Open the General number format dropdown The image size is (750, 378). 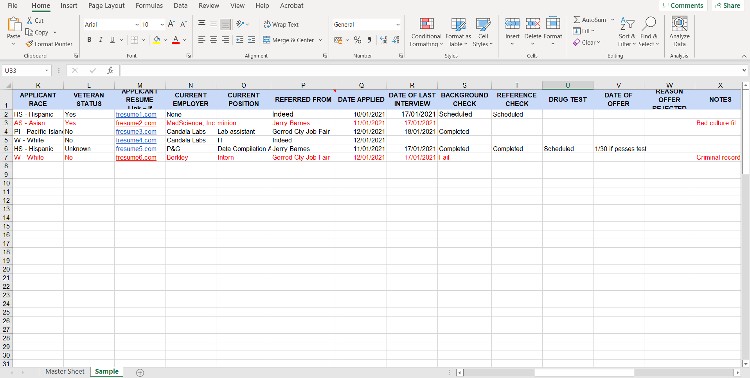[x=398, y=24]
